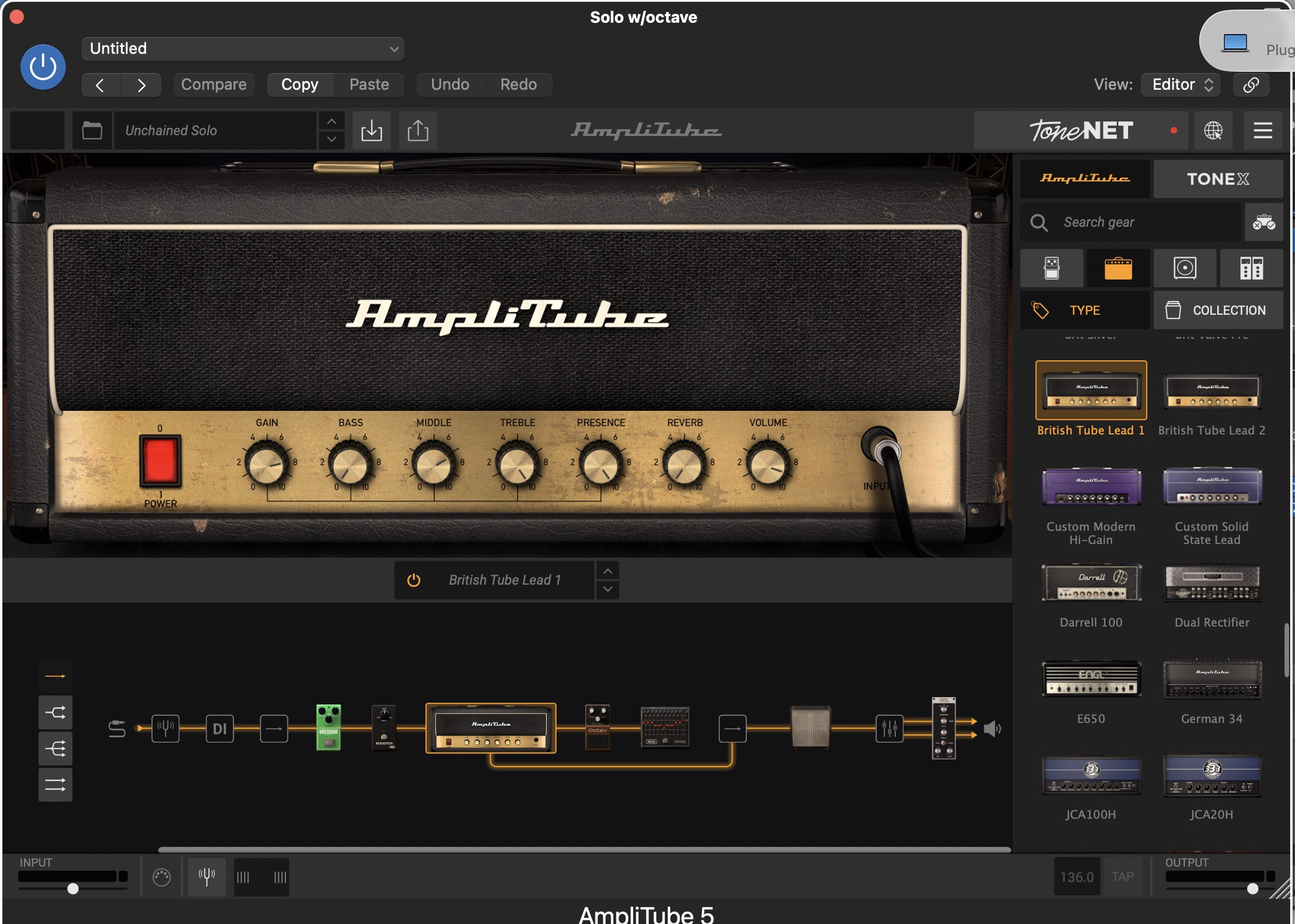This screenshot has width=1295, height=924.
Task: Flip the red amp POWER switch
Action: [x=160, y=461]
